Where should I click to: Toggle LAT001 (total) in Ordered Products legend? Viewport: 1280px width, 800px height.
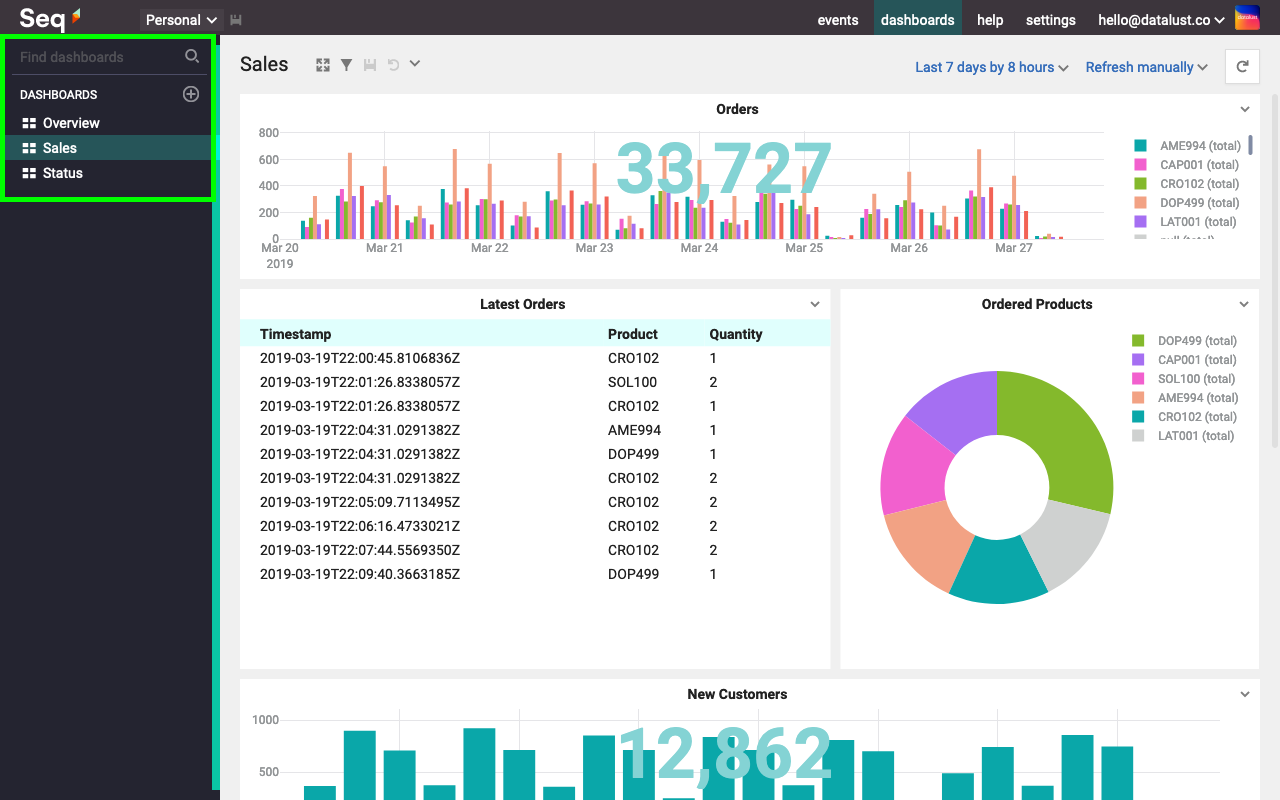coord(1196,436)
